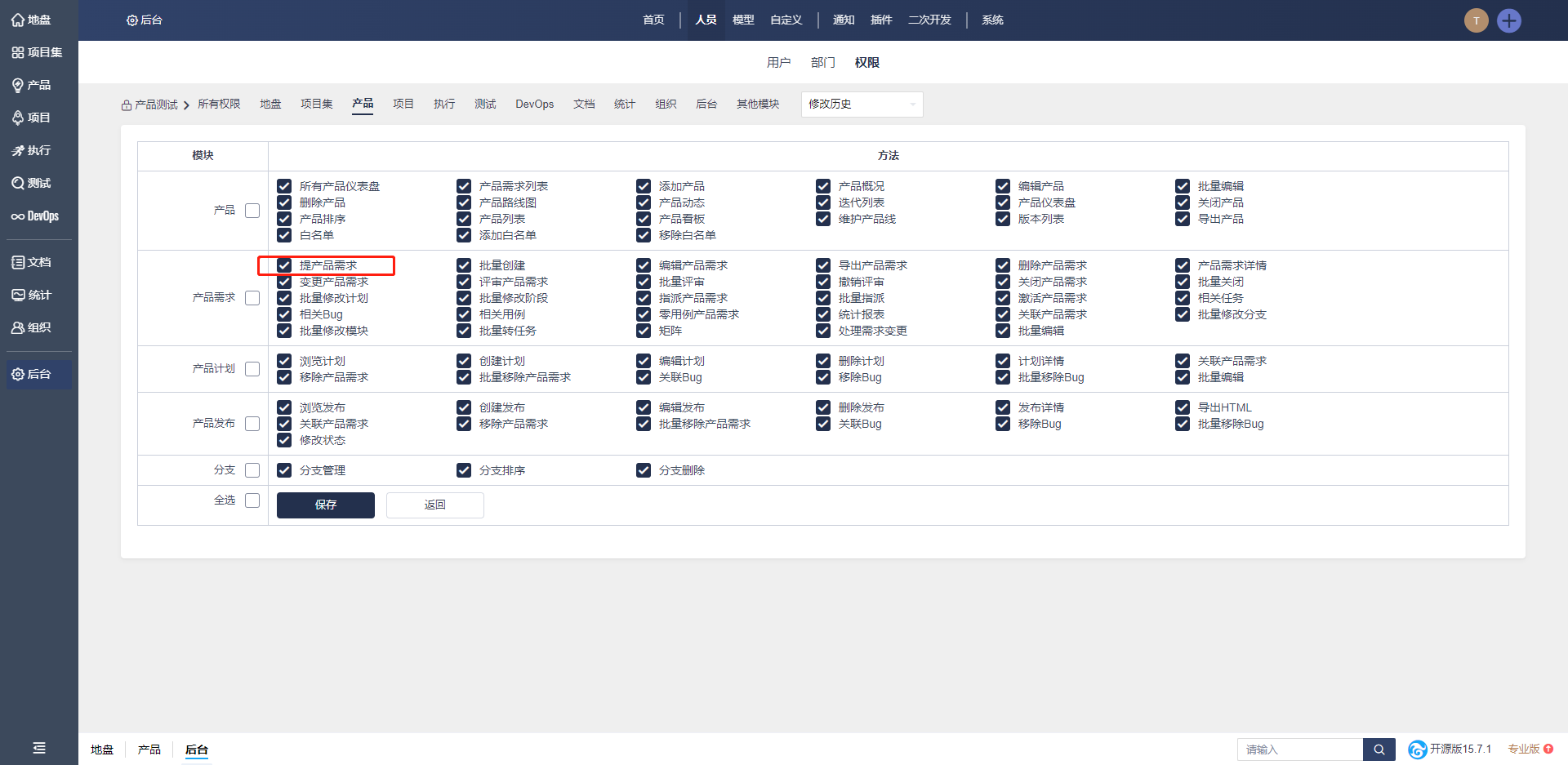1568x765 pixels.
Task: Click the 开源版15.7.1 version link
Action: 1460,749
